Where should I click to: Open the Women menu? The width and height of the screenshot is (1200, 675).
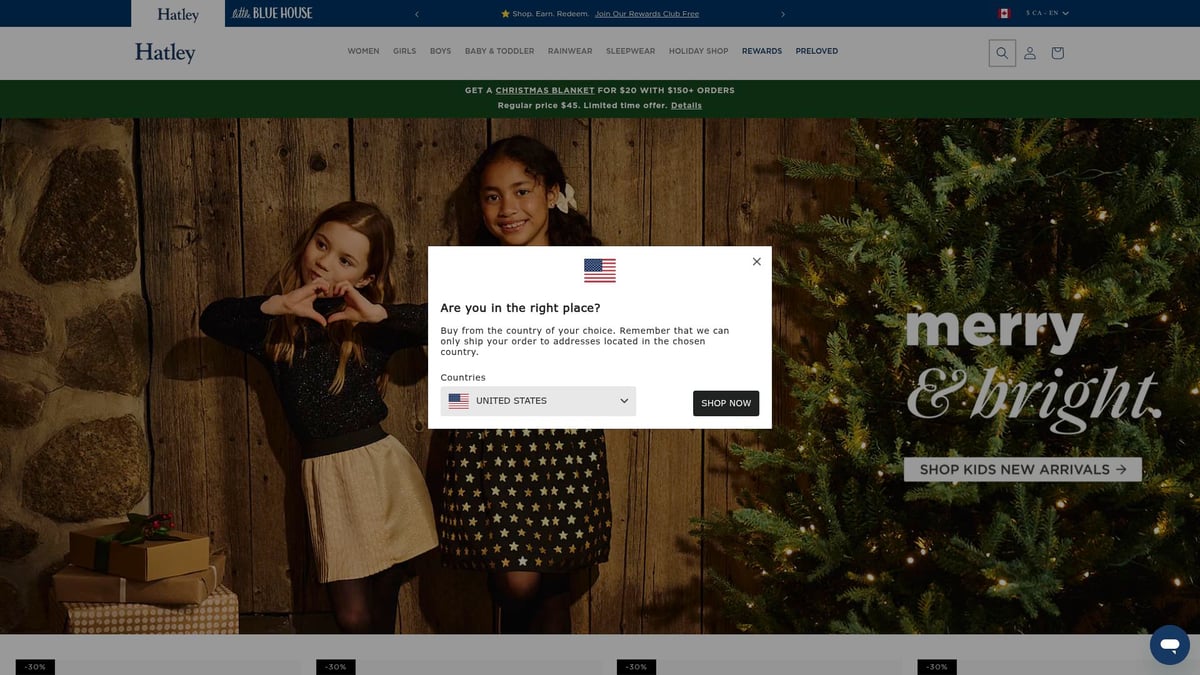(363, 51)
